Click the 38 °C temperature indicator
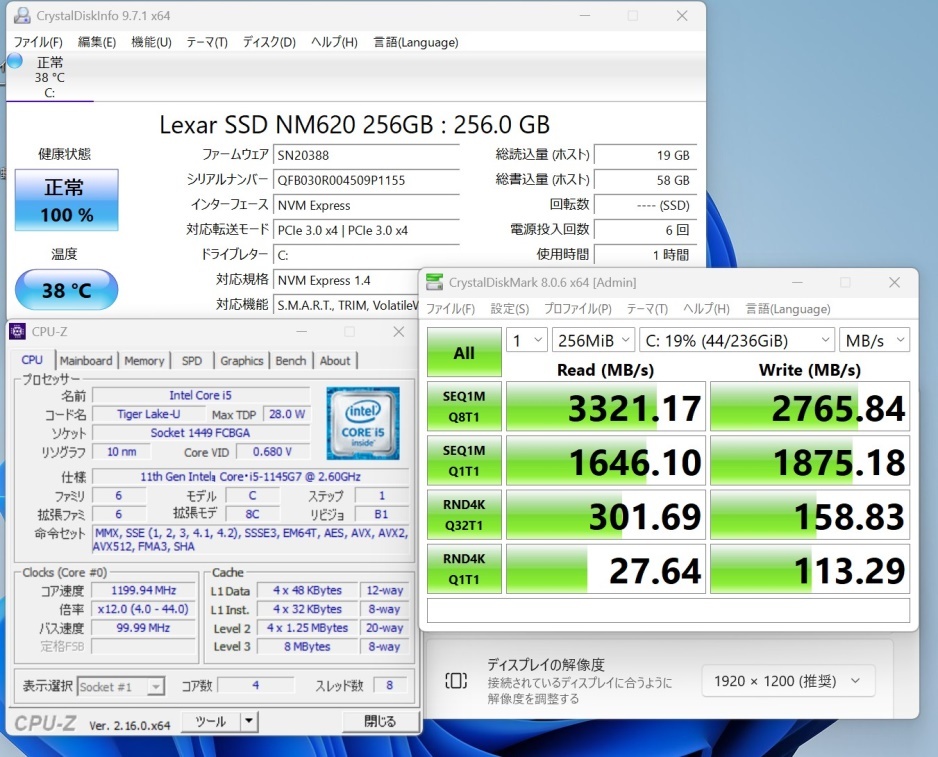 coord(67,291)
